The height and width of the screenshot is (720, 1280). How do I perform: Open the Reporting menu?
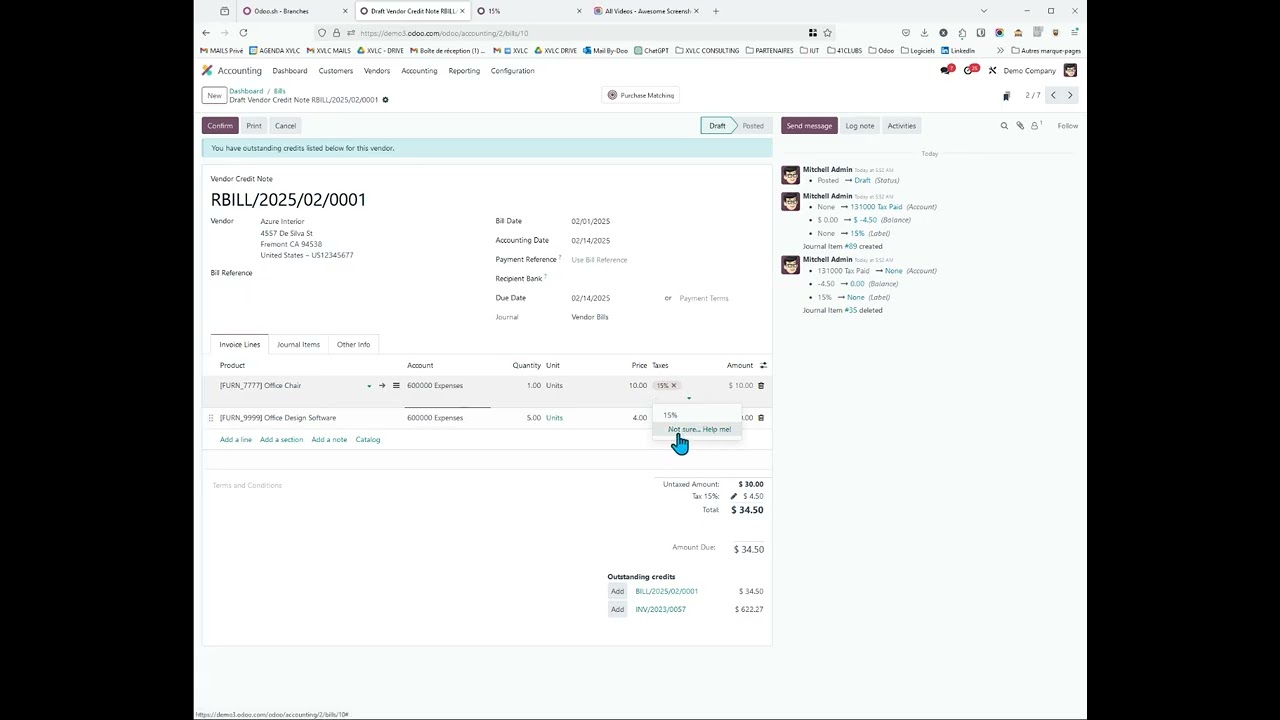tap(464, 71)
